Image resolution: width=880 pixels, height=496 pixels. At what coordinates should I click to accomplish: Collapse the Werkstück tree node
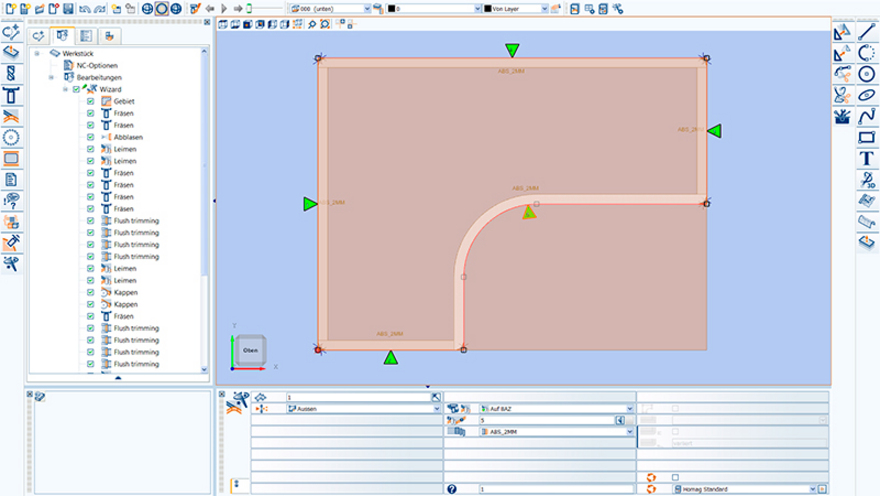tap(37, 53)
